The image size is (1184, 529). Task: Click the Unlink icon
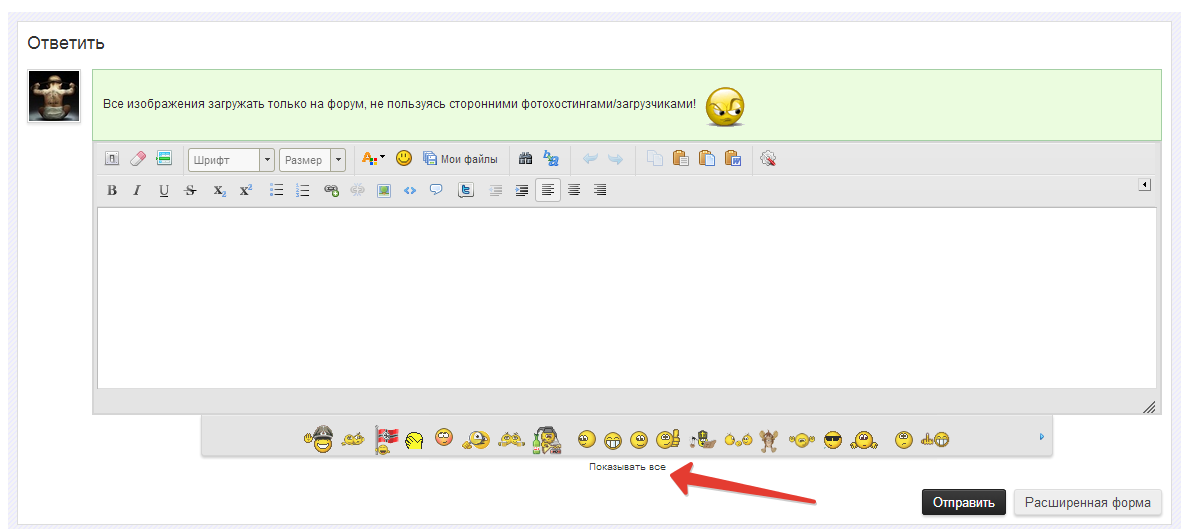tap(357, 190)
